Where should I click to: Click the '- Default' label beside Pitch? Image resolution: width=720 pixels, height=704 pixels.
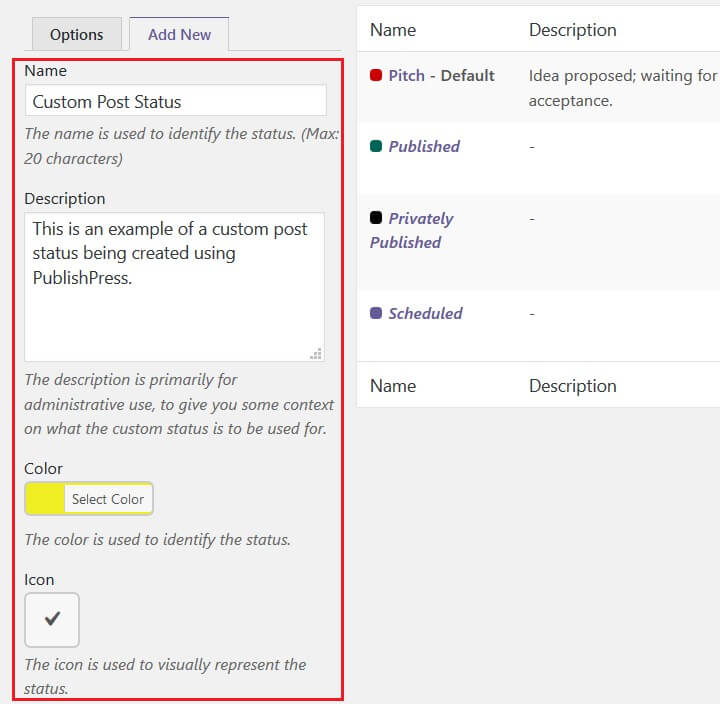pos(462,75)
